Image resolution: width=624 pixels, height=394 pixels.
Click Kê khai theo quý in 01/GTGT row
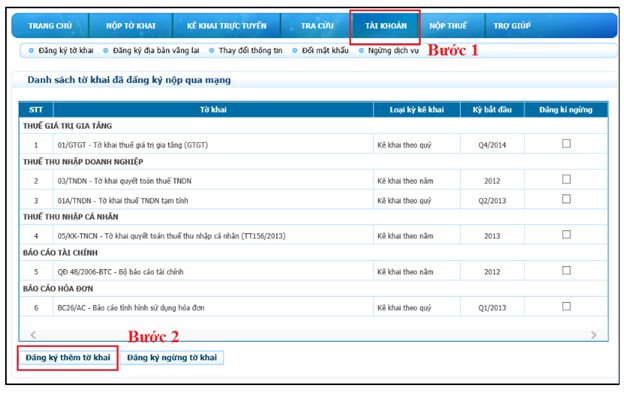pos(404,145)
